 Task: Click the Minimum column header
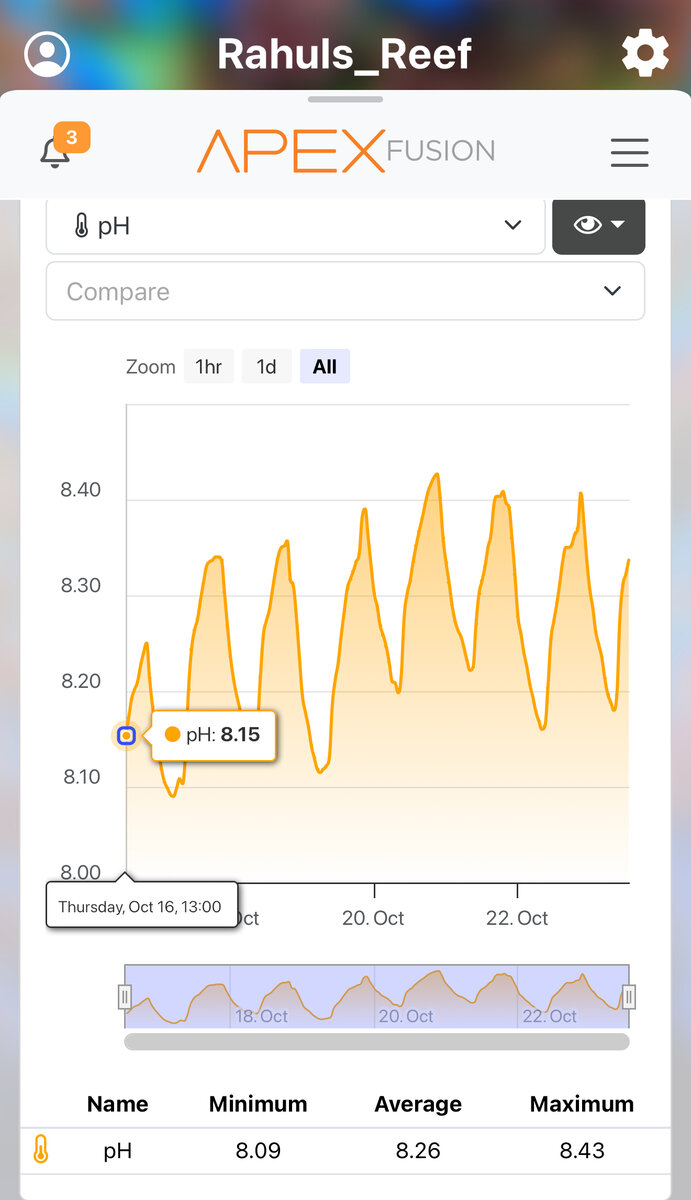[x=258, y=1104]
